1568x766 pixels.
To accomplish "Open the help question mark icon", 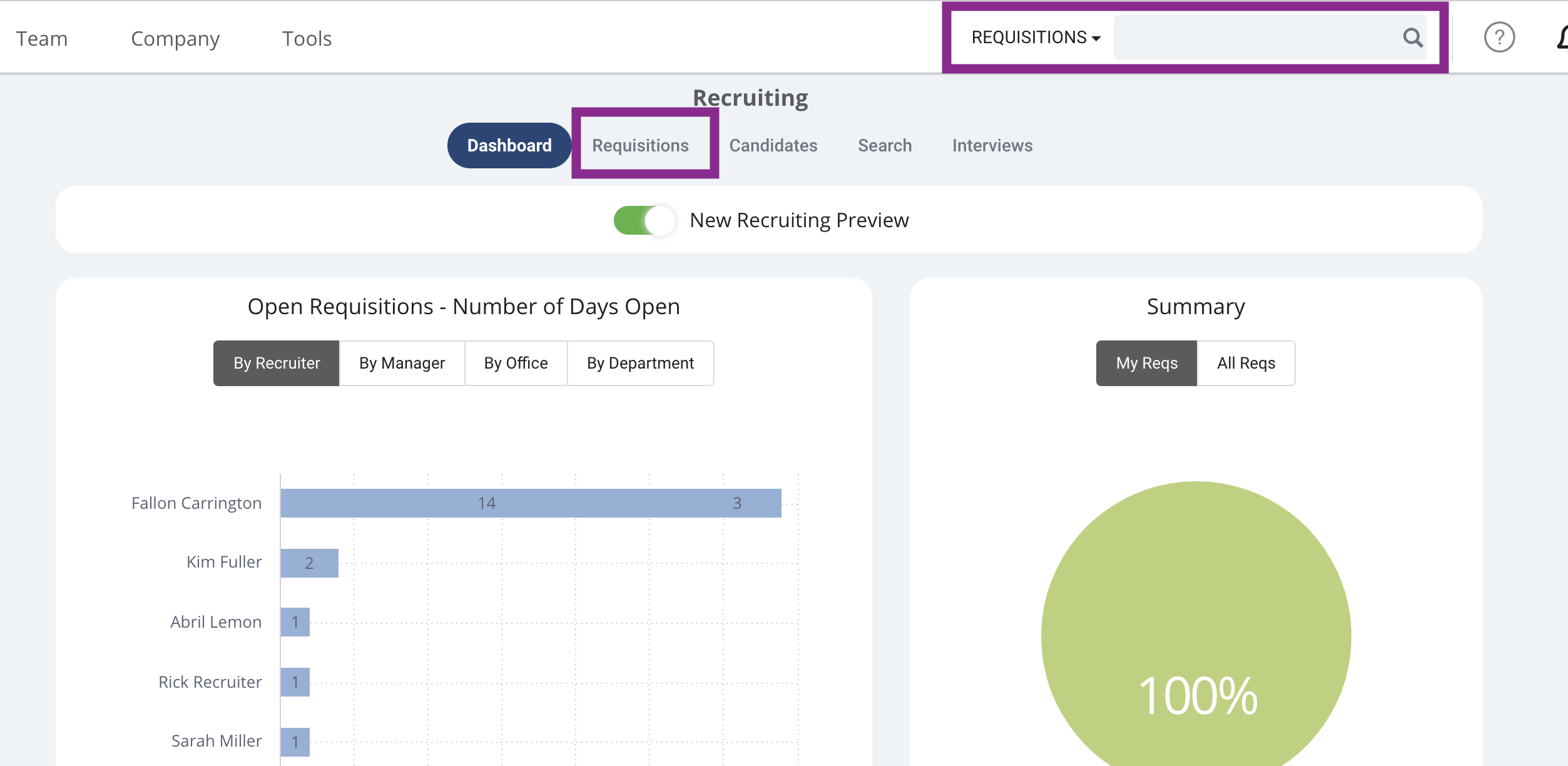I will coord(1499,38).
